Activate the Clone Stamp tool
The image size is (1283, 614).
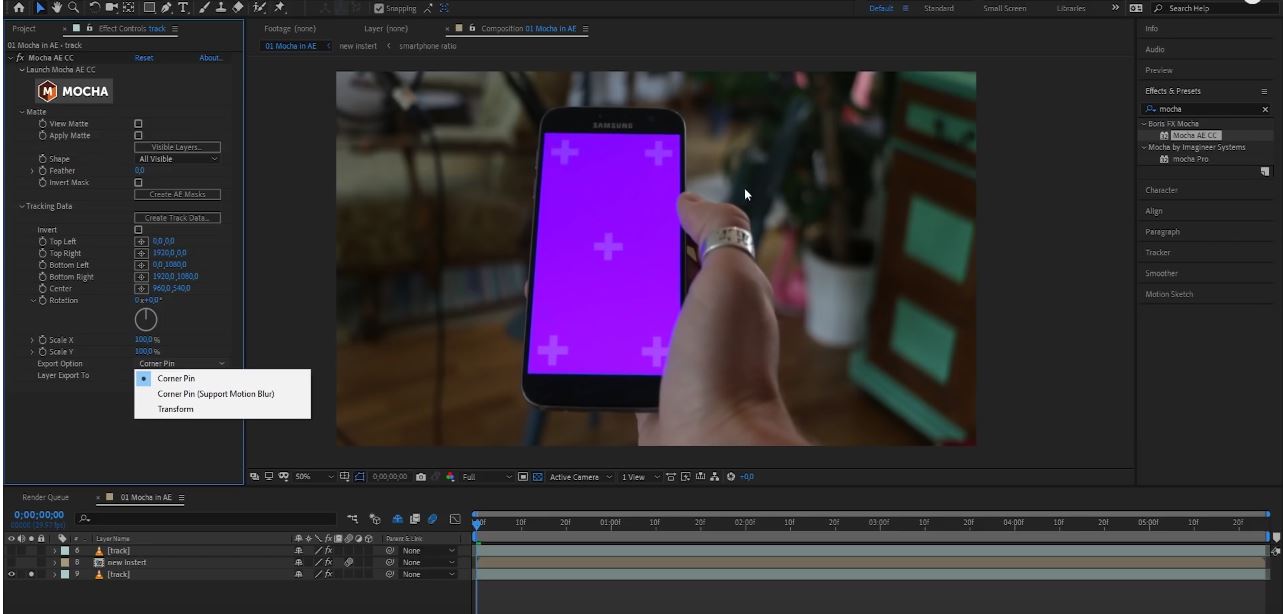[220, 8]
